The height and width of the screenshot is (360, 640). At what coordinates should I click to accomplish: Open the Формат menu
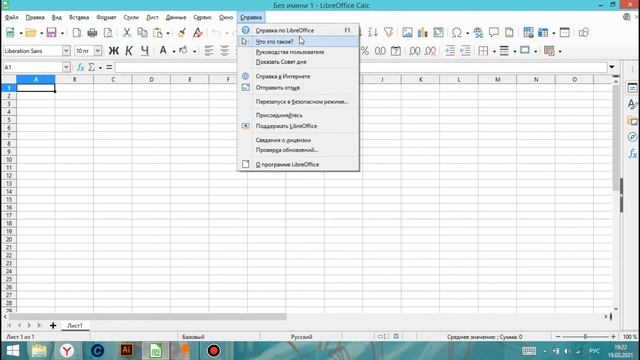tap(106, 17)
